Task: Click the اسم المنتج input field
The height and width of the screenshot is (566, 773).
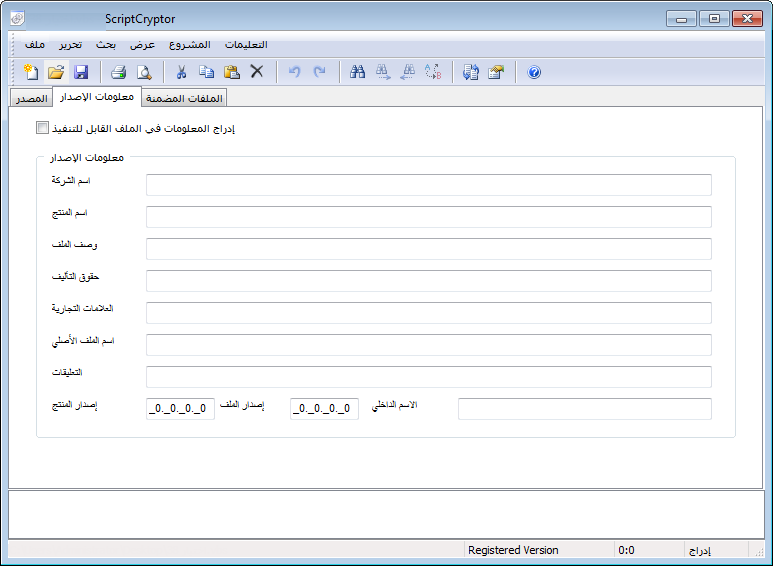Action: (428, 216)
